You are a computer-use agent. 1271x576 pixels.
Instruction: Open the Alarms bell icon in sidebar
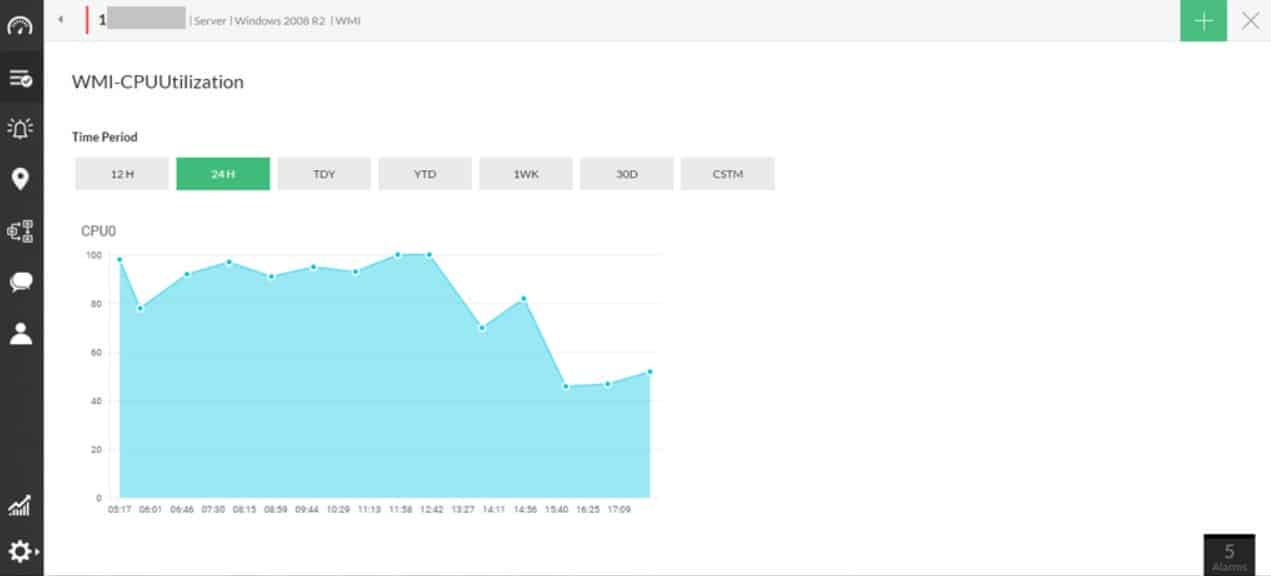[x=20, y=128]
